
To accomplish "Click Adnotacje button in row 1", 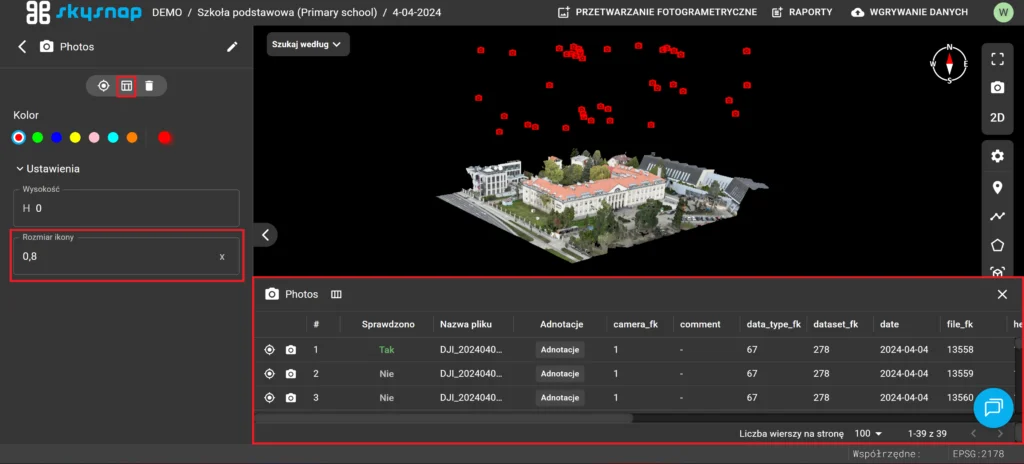I will point(560,350).
